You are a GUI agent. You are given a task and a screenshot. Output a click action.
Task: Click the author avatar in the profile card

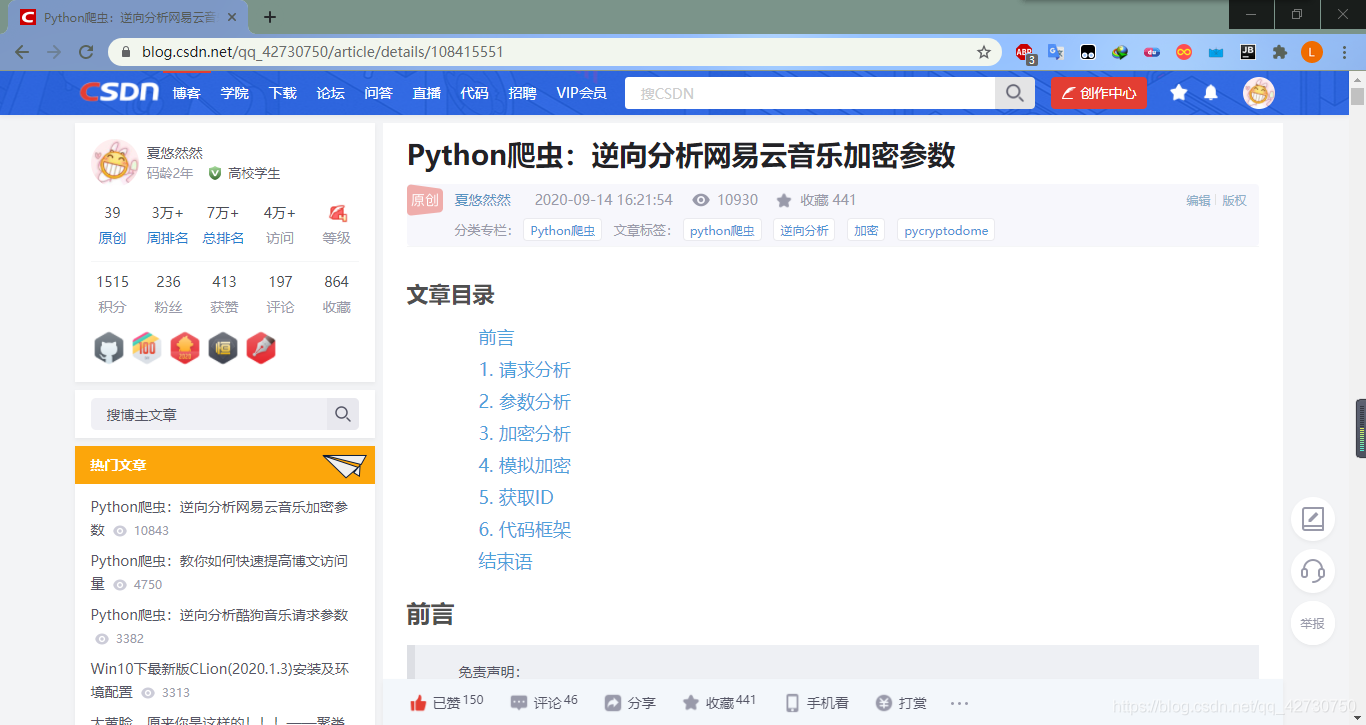tap(115, 162)
